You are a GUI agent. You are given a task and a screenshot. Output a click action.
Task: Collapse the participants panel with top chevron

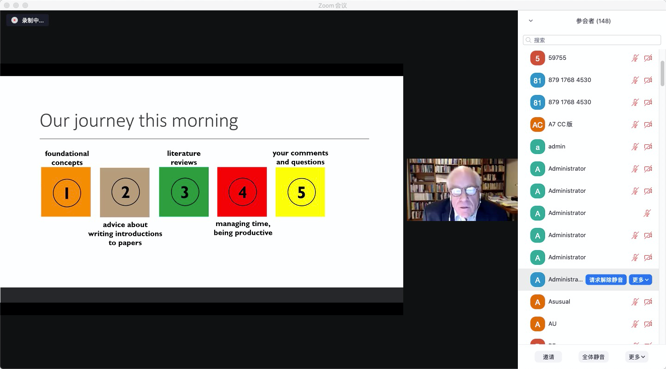tap(531, 21)
